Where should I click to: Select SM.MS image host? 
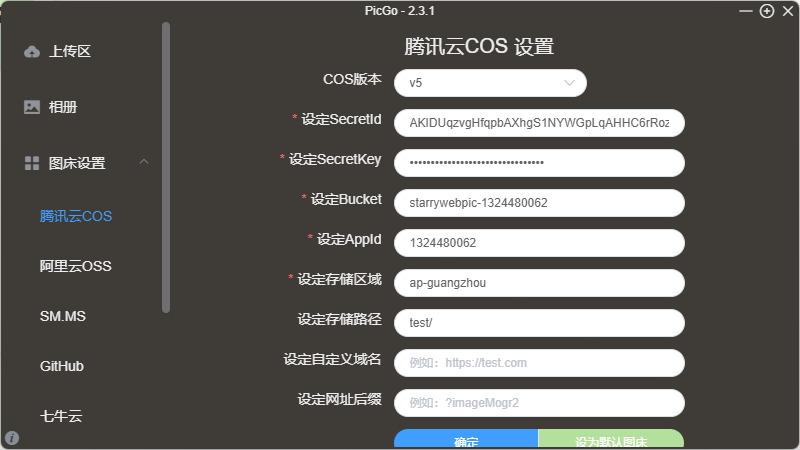[x=63, y=316]
